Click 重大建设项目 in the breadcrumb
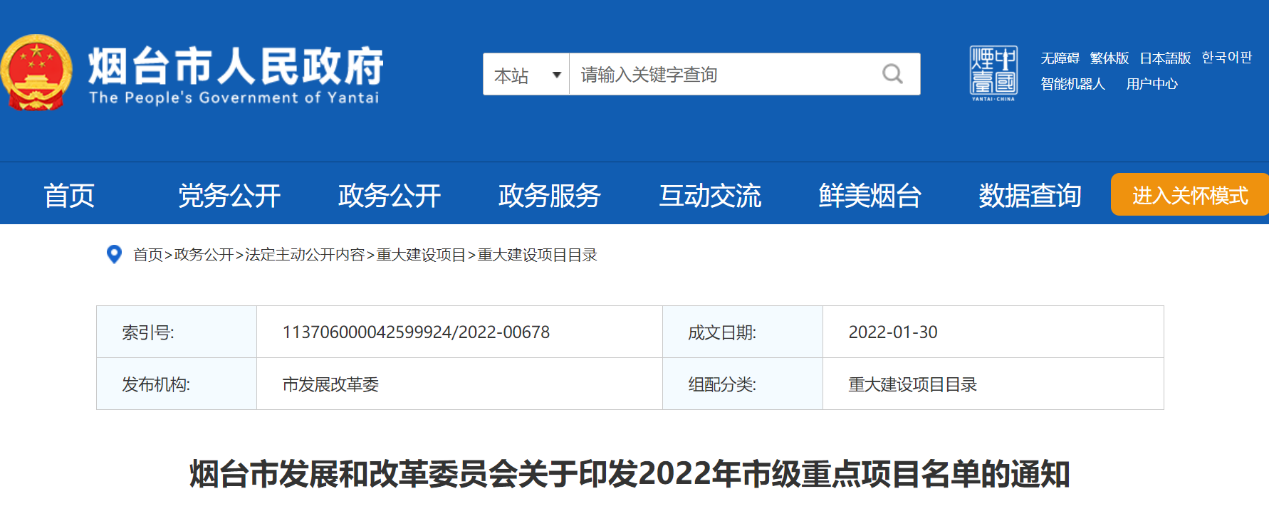The image size is (1269, 516). click(x=421, y=255)
